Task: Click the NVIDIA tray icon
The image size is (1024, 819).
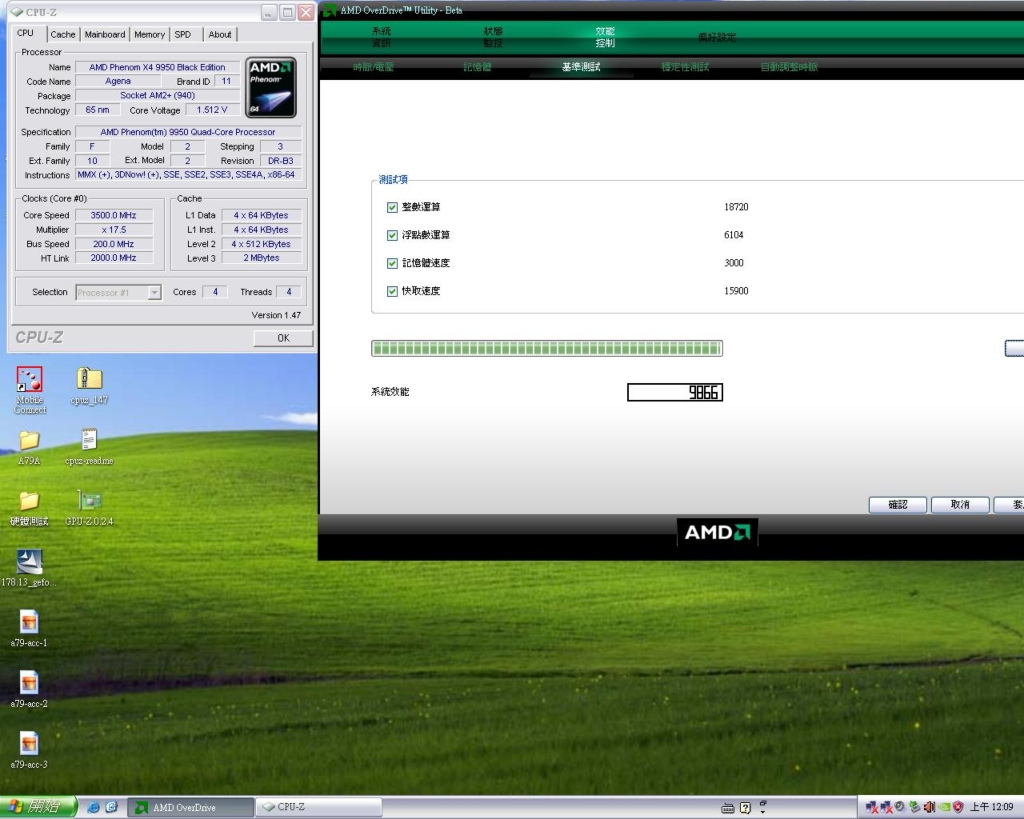Action: 944,807
